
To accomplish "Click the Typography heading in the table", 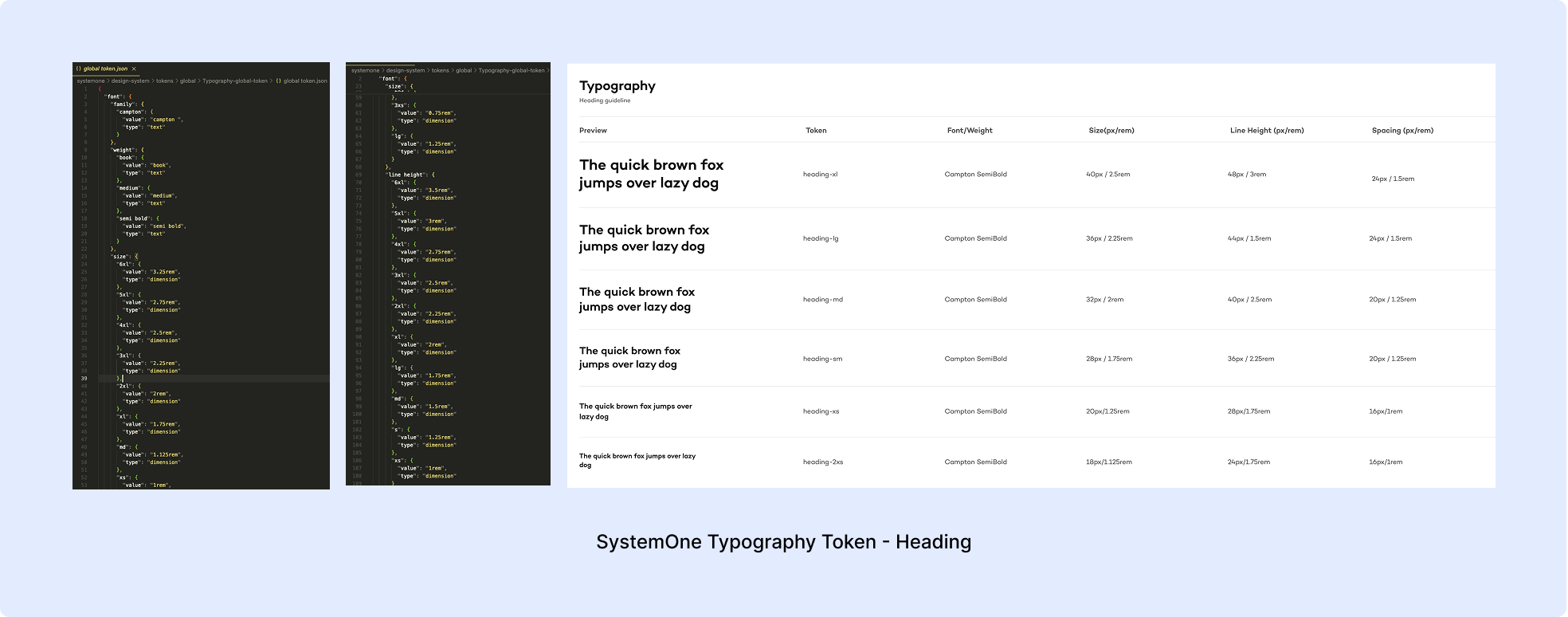I will coord(617,86).
